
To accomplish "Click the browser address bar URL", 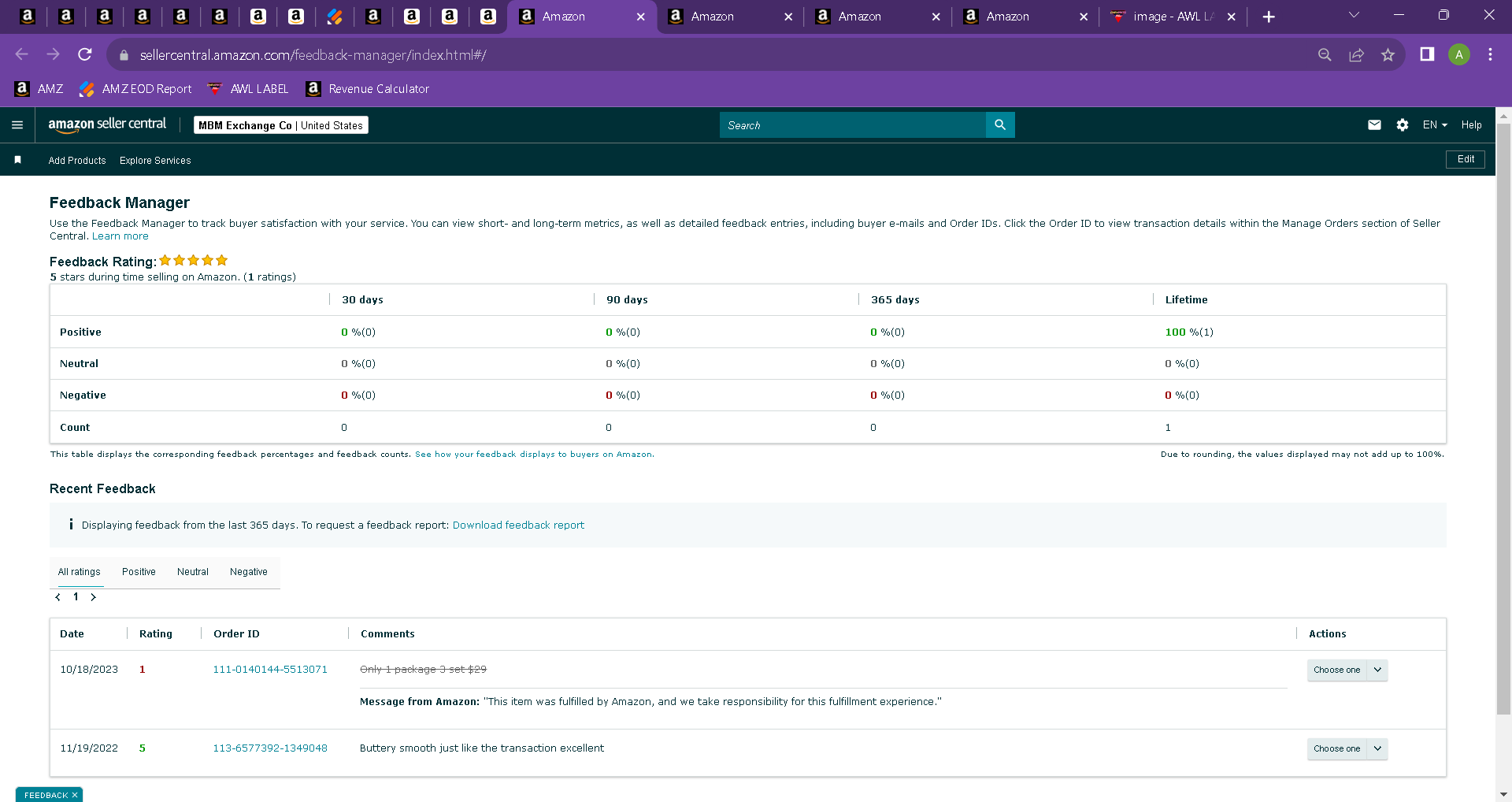I will [x=313, y=55].
